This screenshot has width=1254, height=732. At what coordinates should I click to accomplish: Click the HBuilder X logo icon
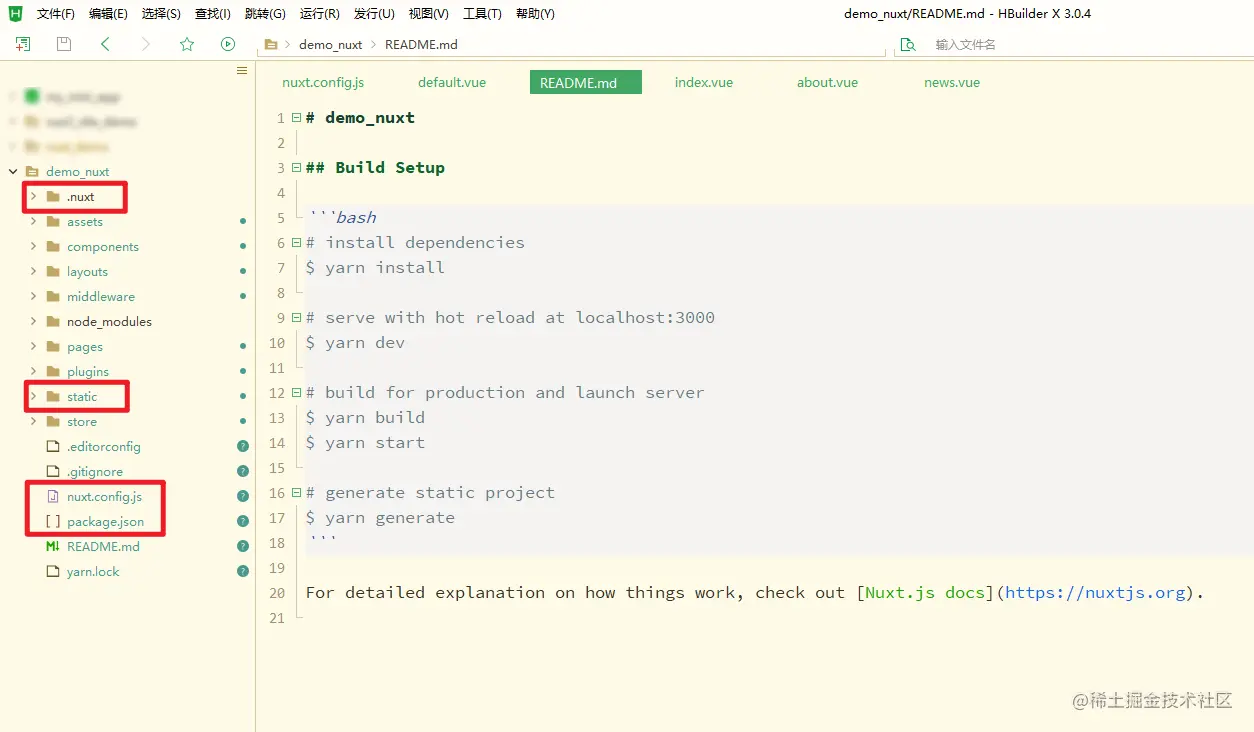pyautogui.click(x=16, y=14)
